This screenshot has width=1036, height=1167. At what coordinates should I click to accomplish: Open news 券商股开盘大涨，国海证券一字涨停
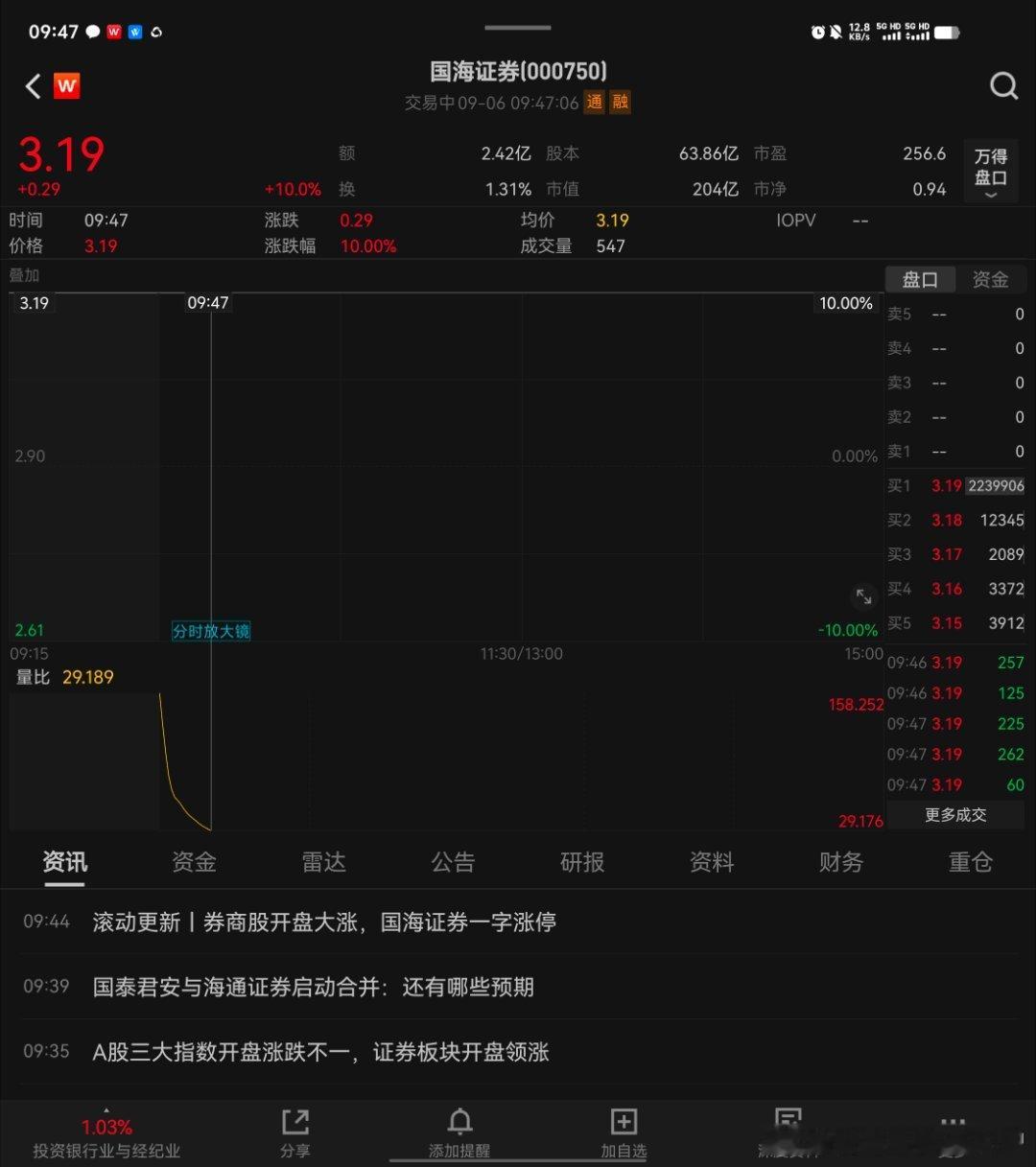click(518, 922)
